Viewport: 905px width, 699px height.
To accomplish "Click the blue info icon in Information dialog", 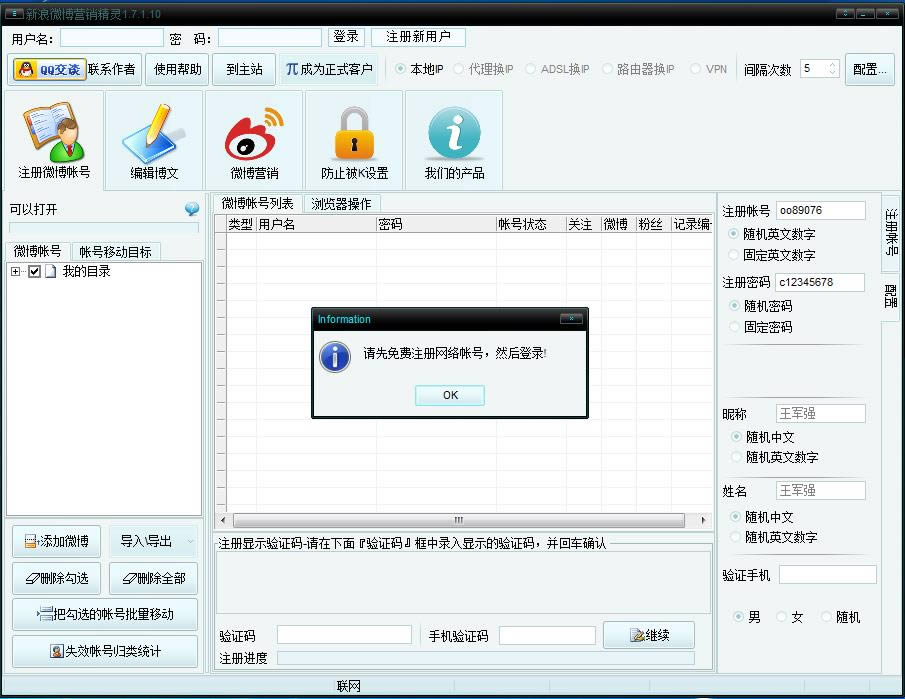I will 335,356.
